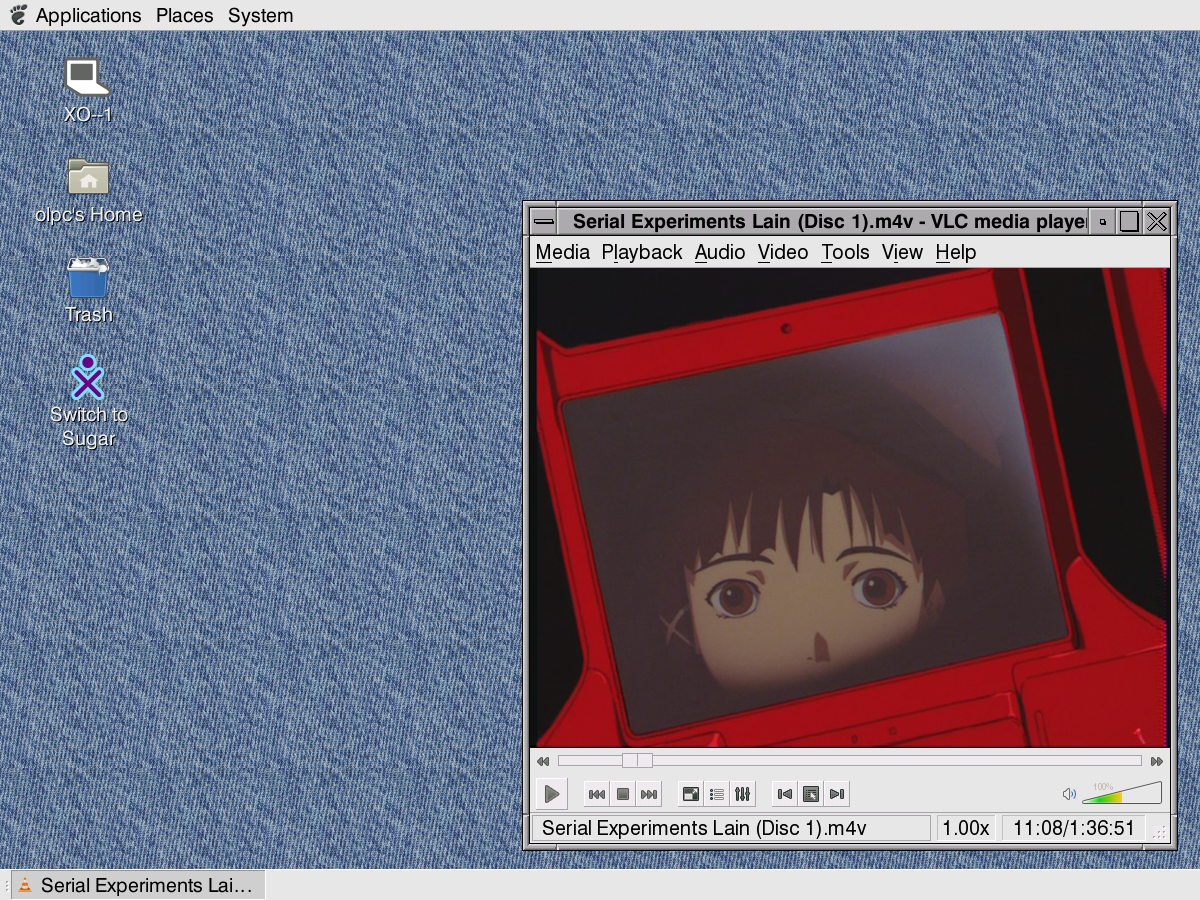Open the DVD menu button
The height and width of the screenshot is (900, 1200).
pyautogui.click(x=811, y=794)
